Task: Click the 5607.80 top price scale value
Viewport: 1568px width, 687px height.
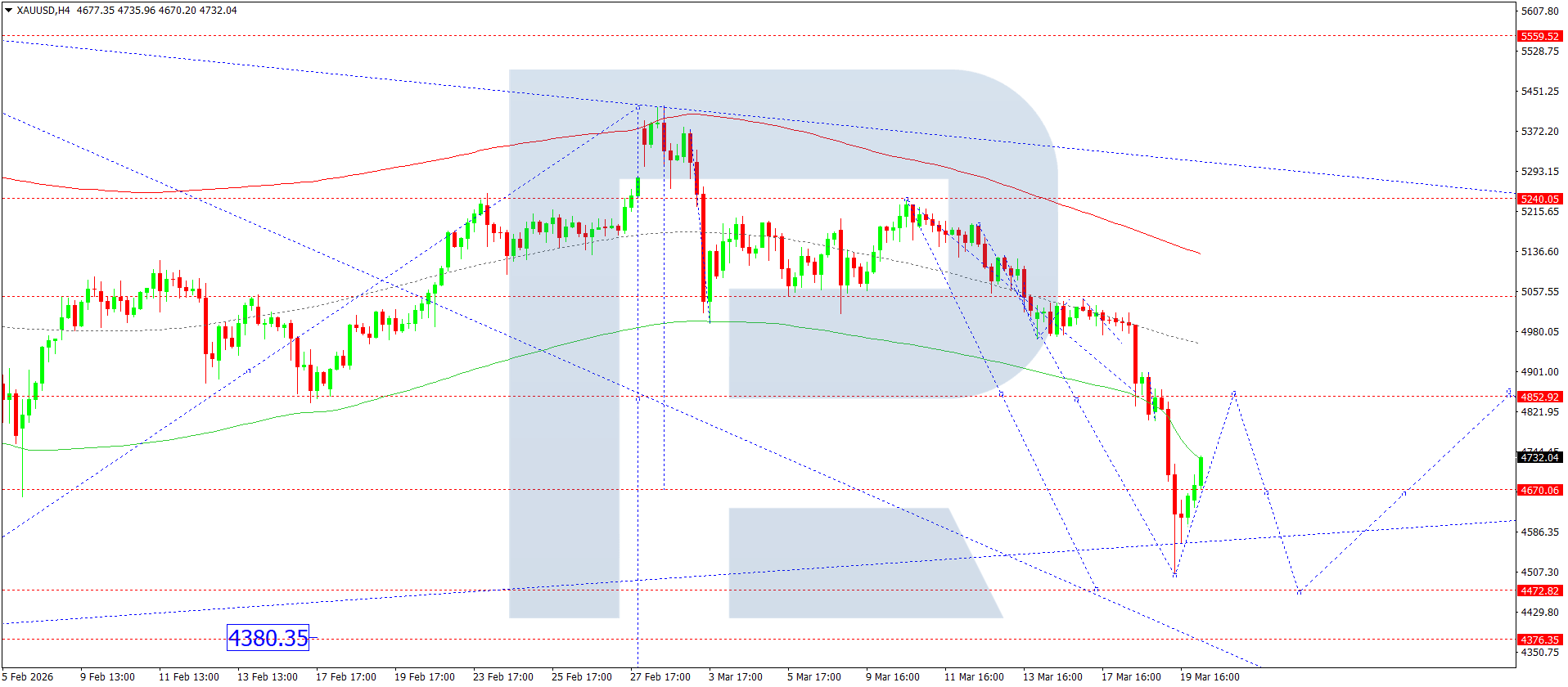Action: point(1539,11)
